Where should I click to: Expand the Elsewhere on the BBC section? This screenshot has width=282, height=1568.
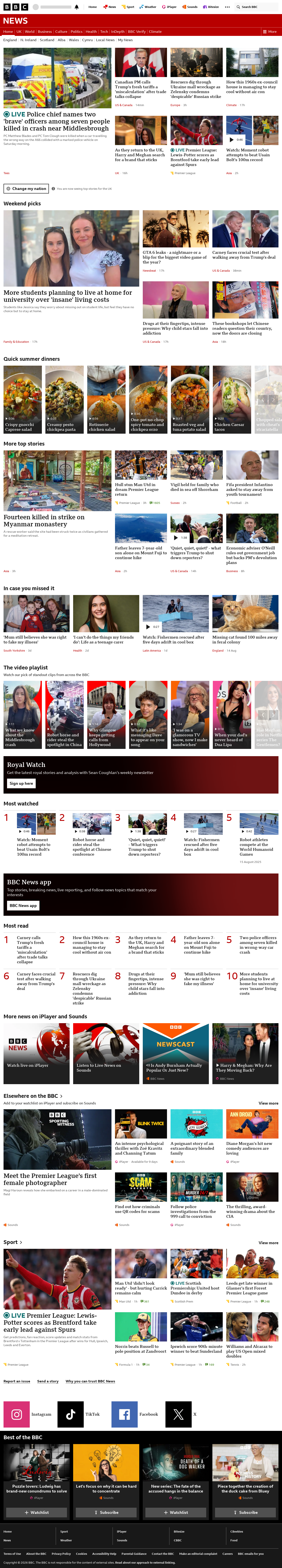(x=33, y=1096)
